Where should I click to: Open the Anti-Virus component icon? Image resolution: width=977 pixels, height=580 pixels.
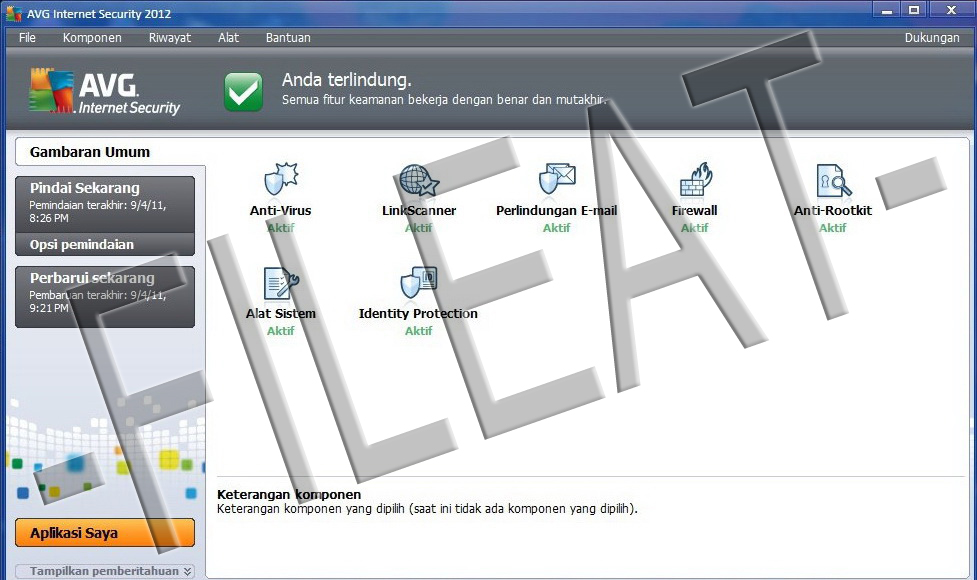[x=281, y=179]
